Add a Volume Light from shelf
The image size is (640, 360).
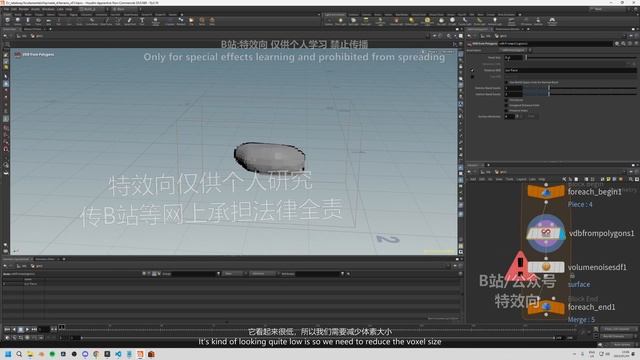(x=396, y=21)
